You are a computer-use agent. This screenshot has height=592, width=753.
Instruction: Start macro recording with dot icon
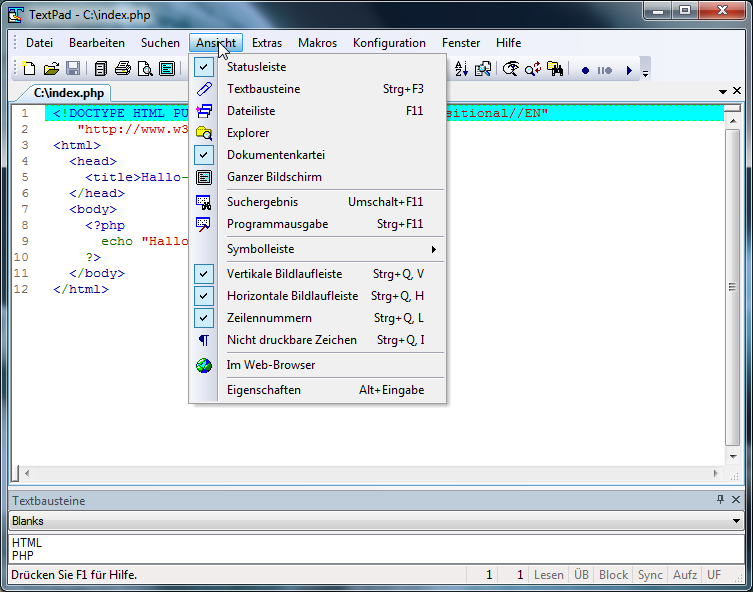[585, 71]
